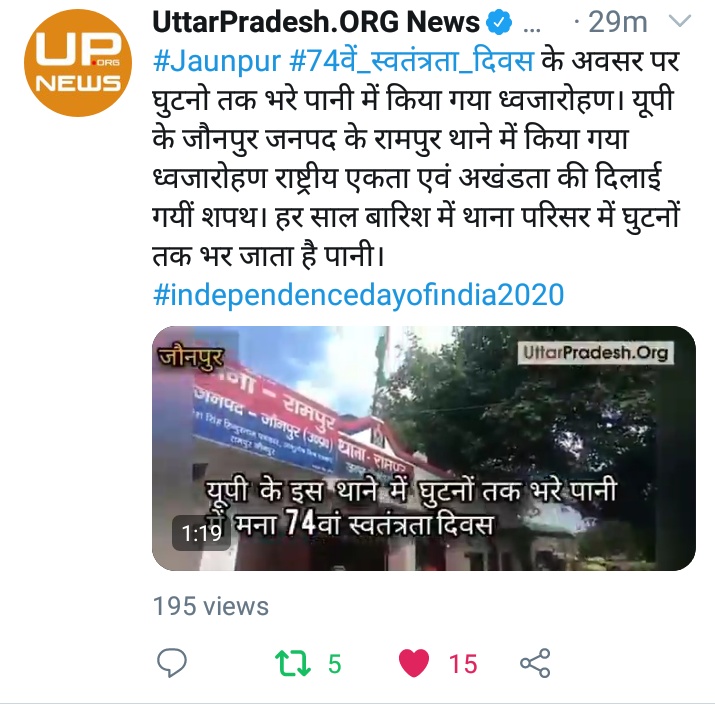Click the retweet count of 5

[x=335, y=664]
